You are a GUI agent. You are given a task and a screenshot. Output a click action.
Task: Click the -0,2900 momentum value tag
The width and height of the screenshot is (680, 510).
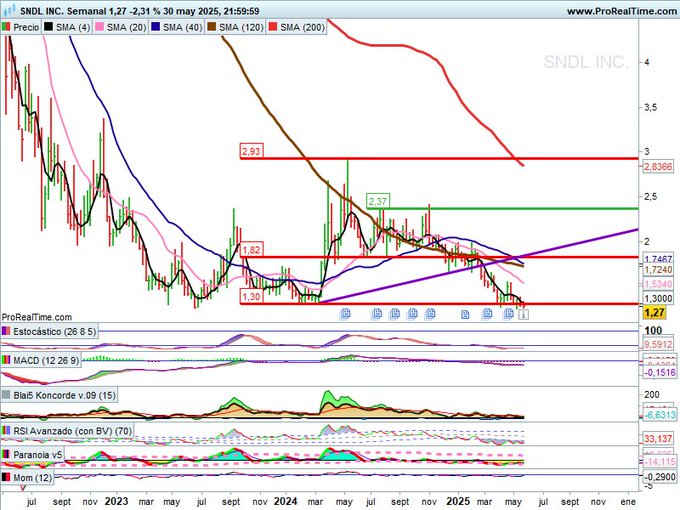coord(660,477)
